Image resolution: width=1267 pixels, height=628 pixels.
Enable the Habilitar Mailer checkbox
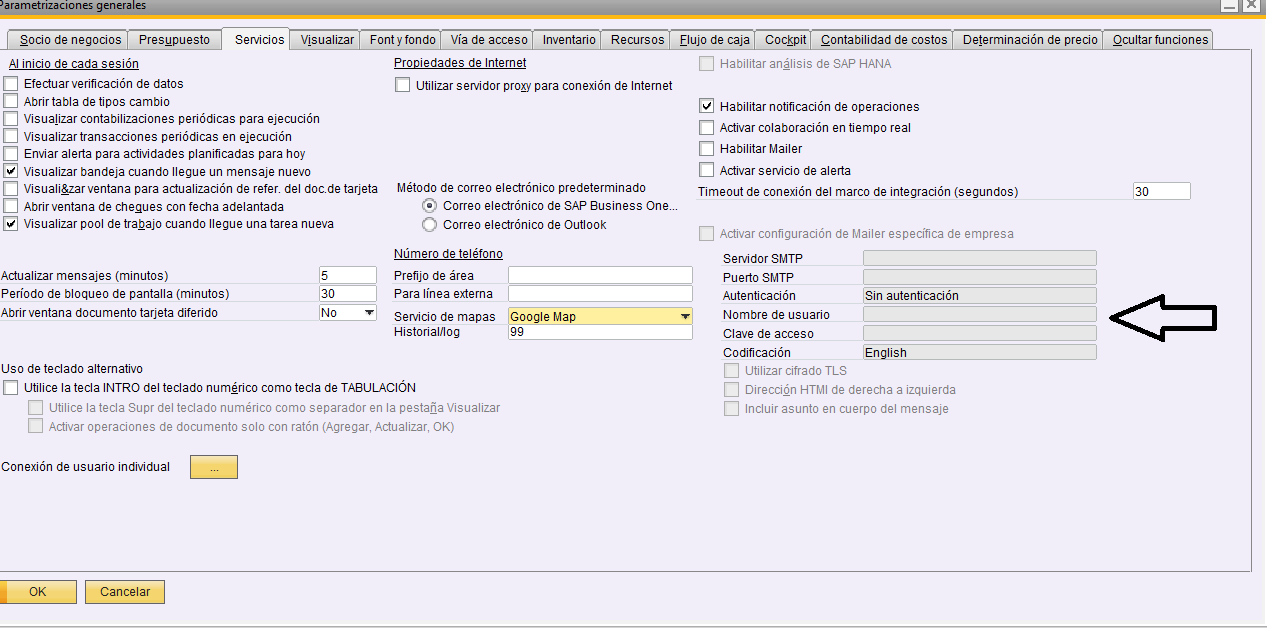tap(707, 149)
